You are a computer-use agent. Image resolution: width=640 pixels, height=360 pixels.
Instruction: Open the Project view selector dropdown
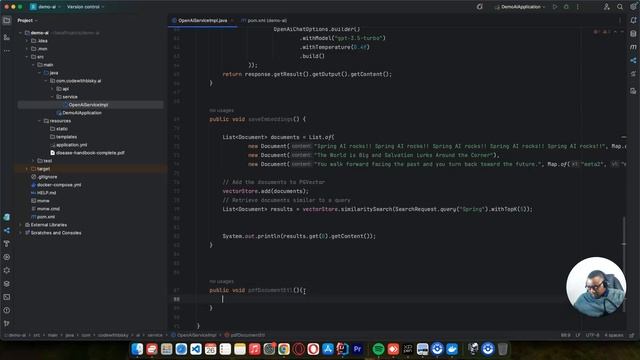tap(27, 20)
